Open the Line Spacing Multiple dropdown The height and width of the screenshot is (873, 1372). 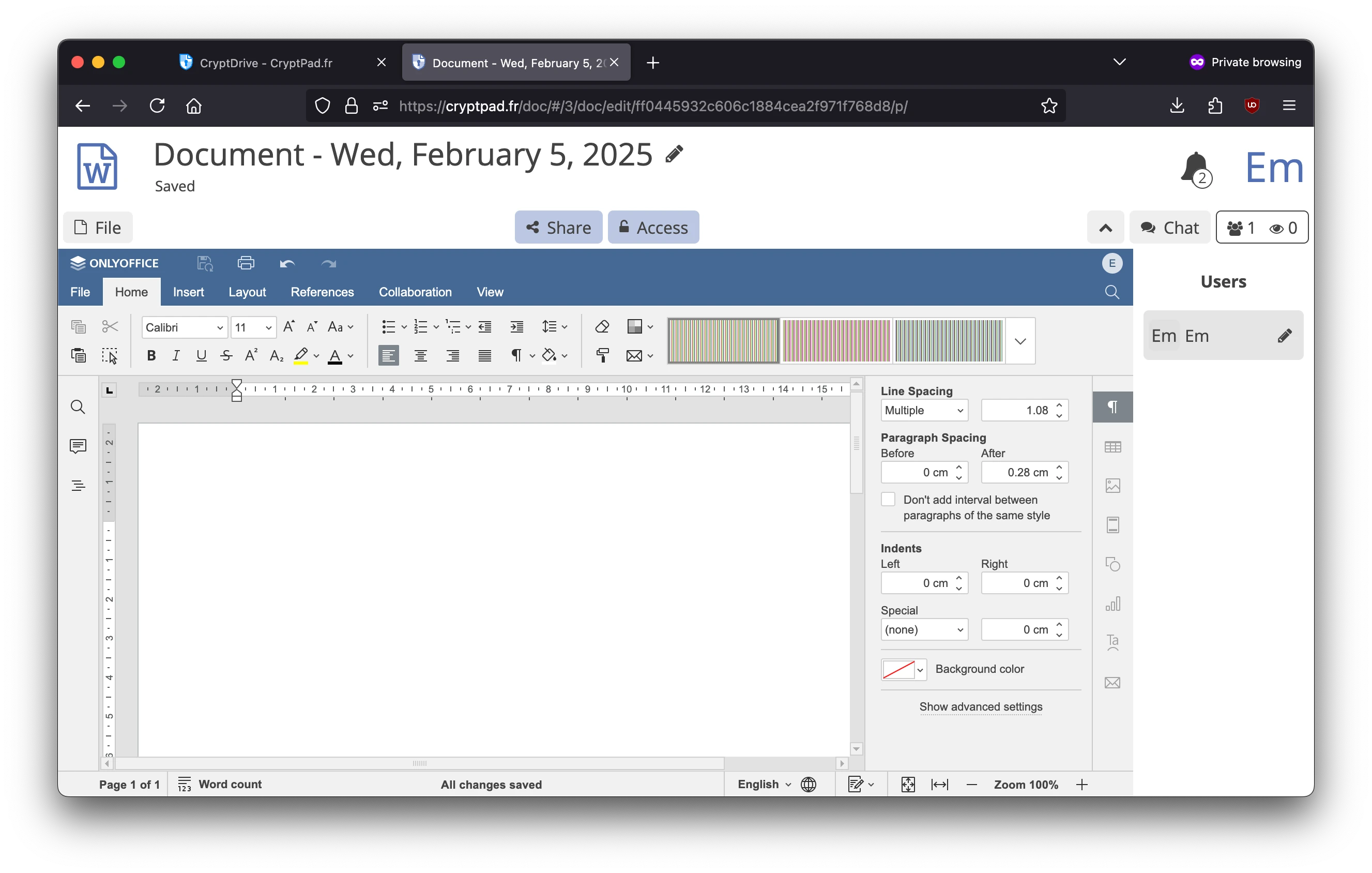point(923,410)
